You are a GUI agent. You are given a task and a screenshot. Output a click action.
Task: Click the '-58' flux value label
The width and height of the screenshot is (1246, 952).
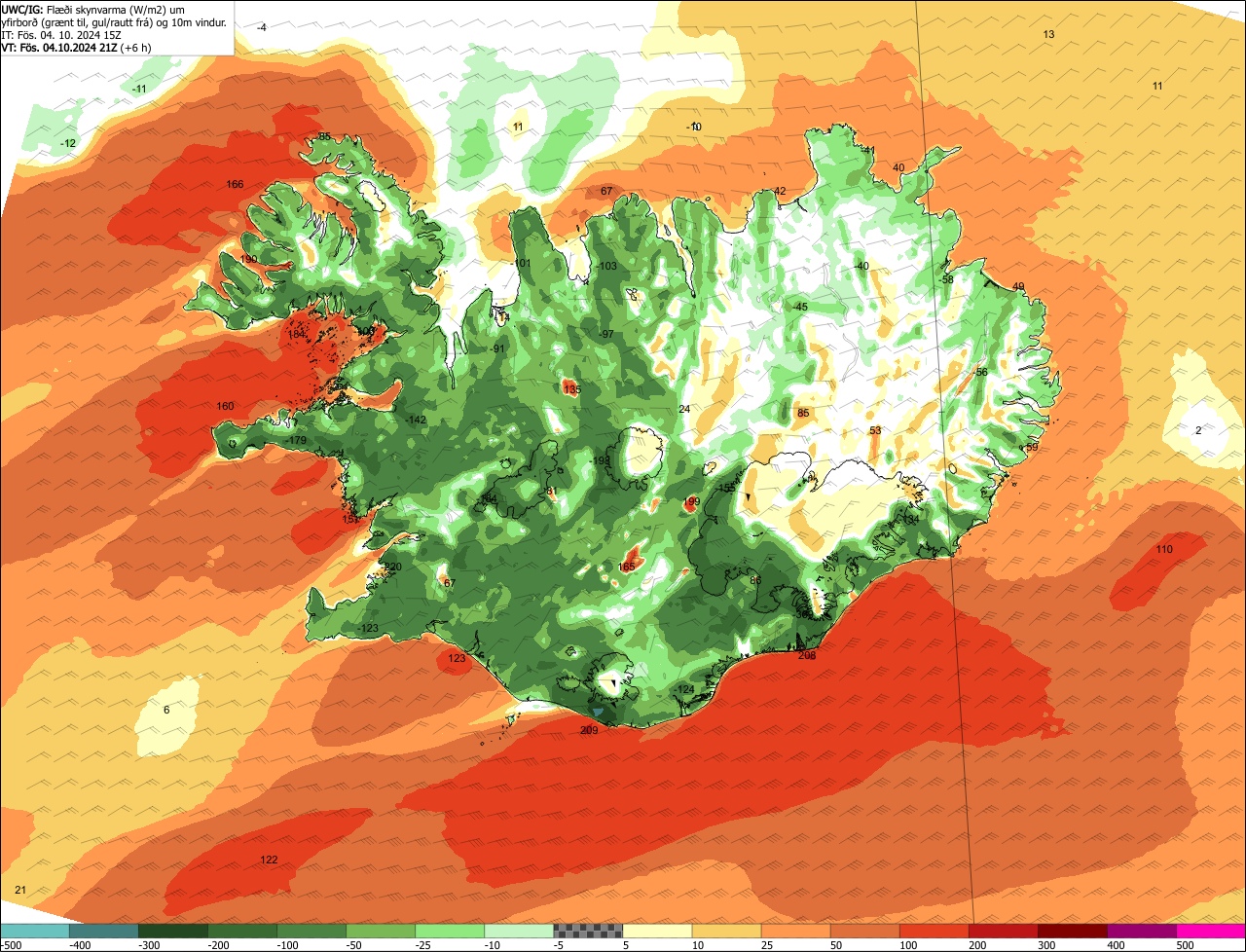pyautogui.click(x=946, y=280)
